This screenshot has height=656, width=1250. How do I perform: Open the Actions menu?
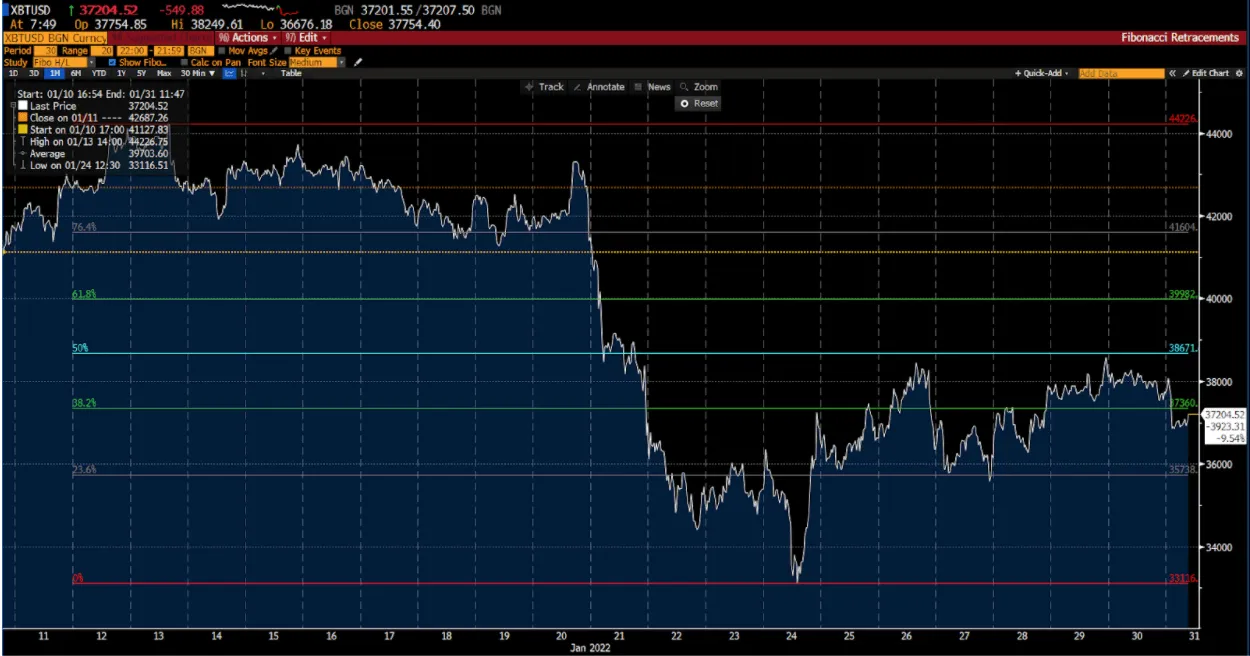click(x=248, y=37)
